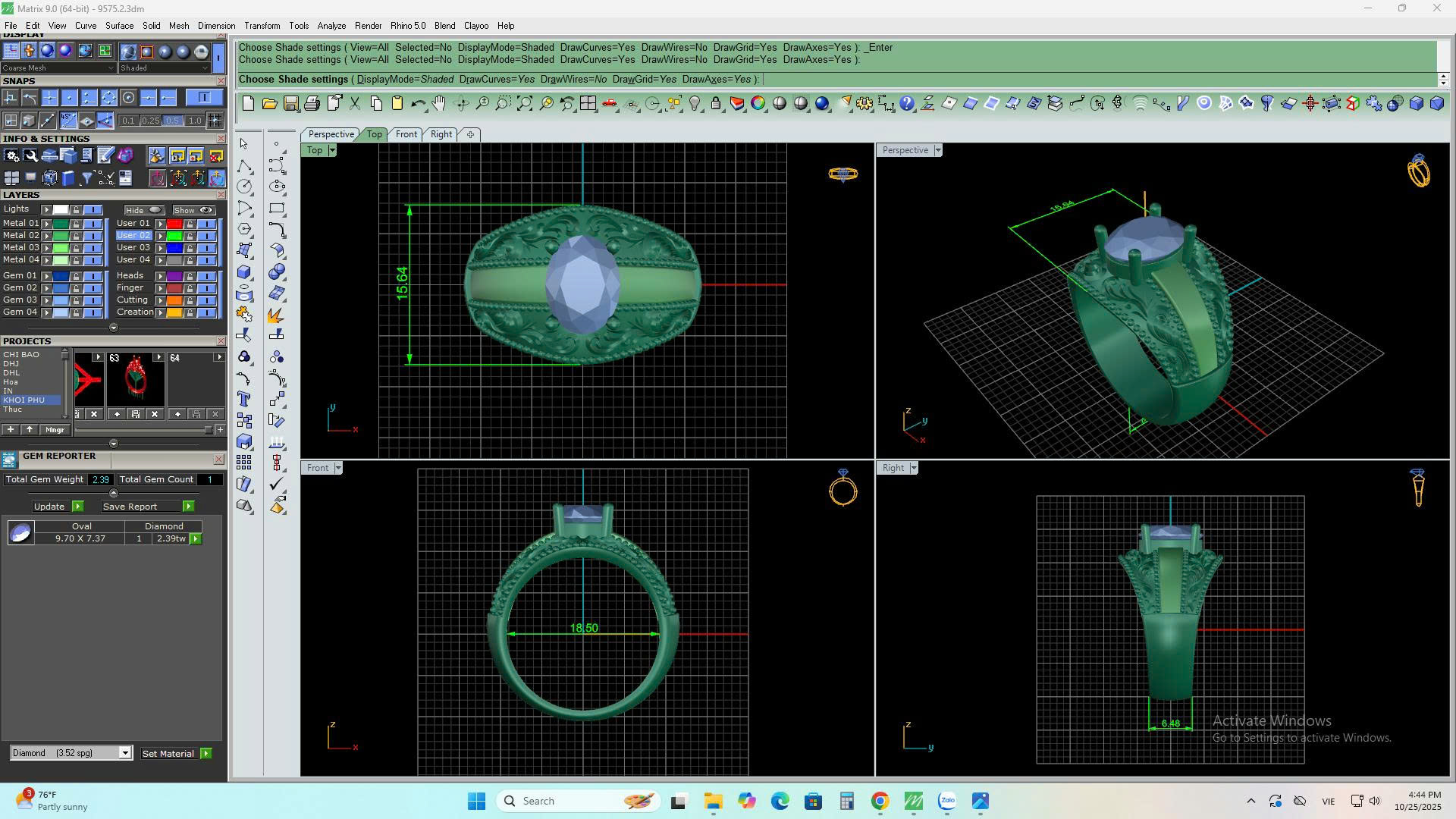This screenshot has width=1456, height=819.
Task: Click the four-viewport layout icon
Action: tap(588, 104)
